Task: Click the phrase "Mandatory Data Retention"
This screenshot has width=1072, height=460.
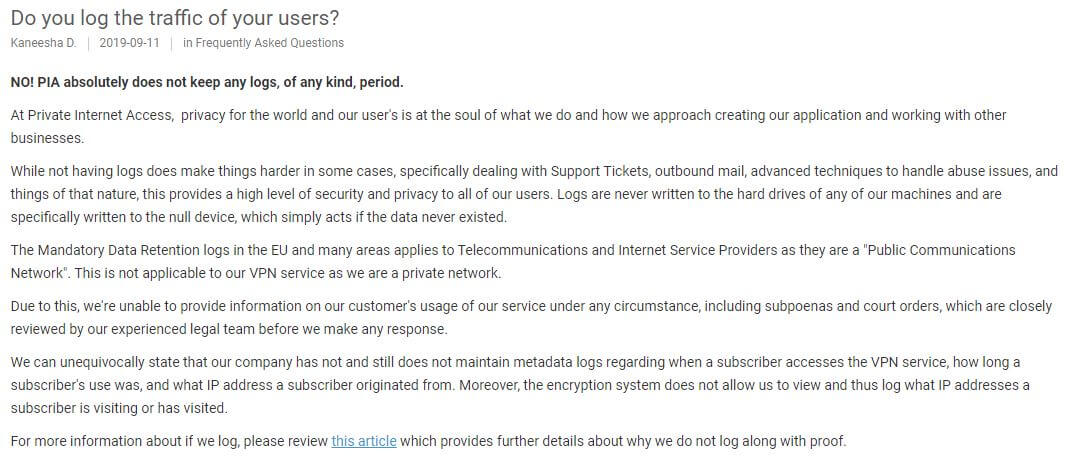Action: pyautogui.click(x=105, y=249)
